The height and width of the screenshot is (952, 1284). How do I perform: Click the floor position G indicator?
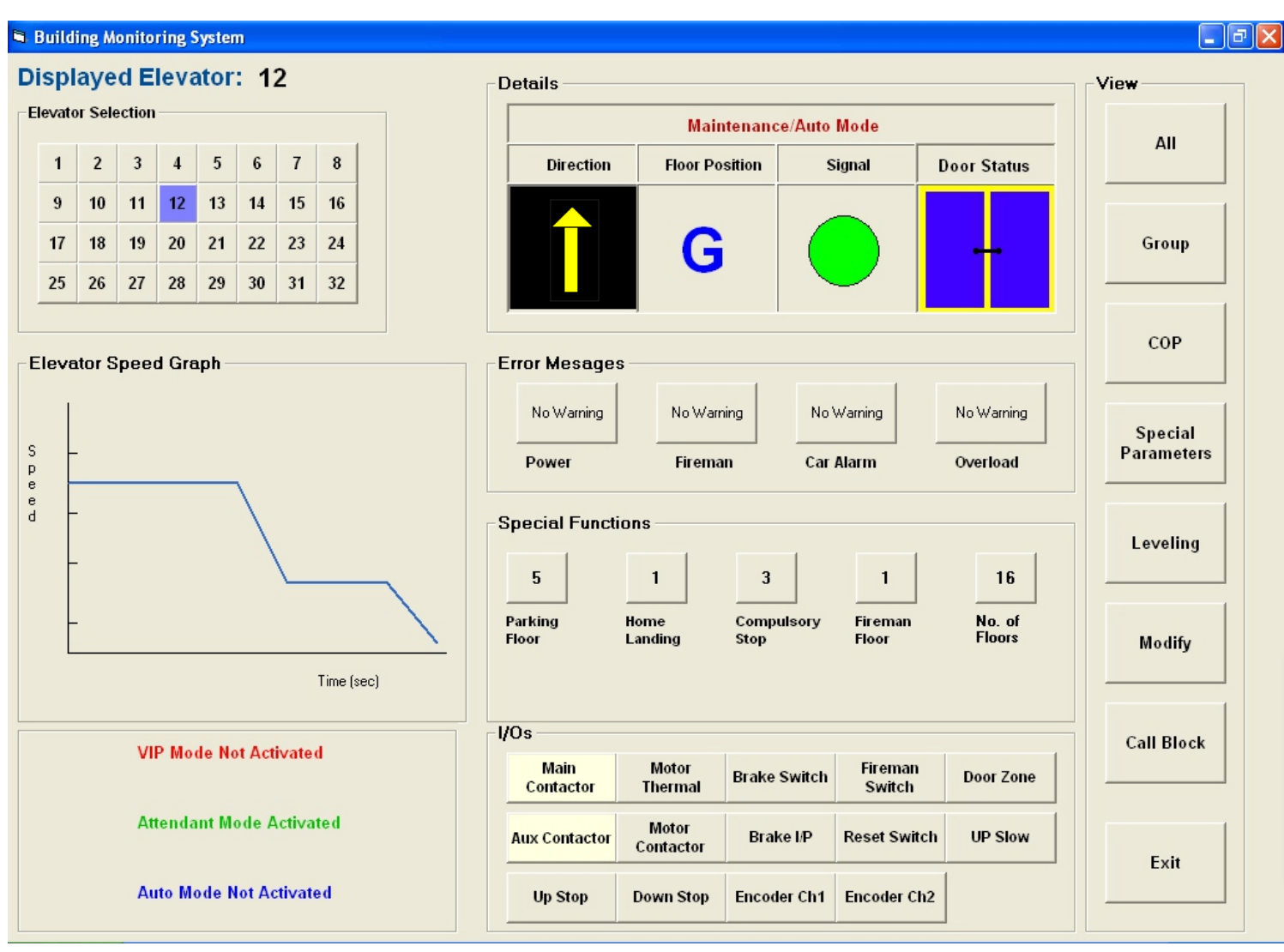coord(702,250)
